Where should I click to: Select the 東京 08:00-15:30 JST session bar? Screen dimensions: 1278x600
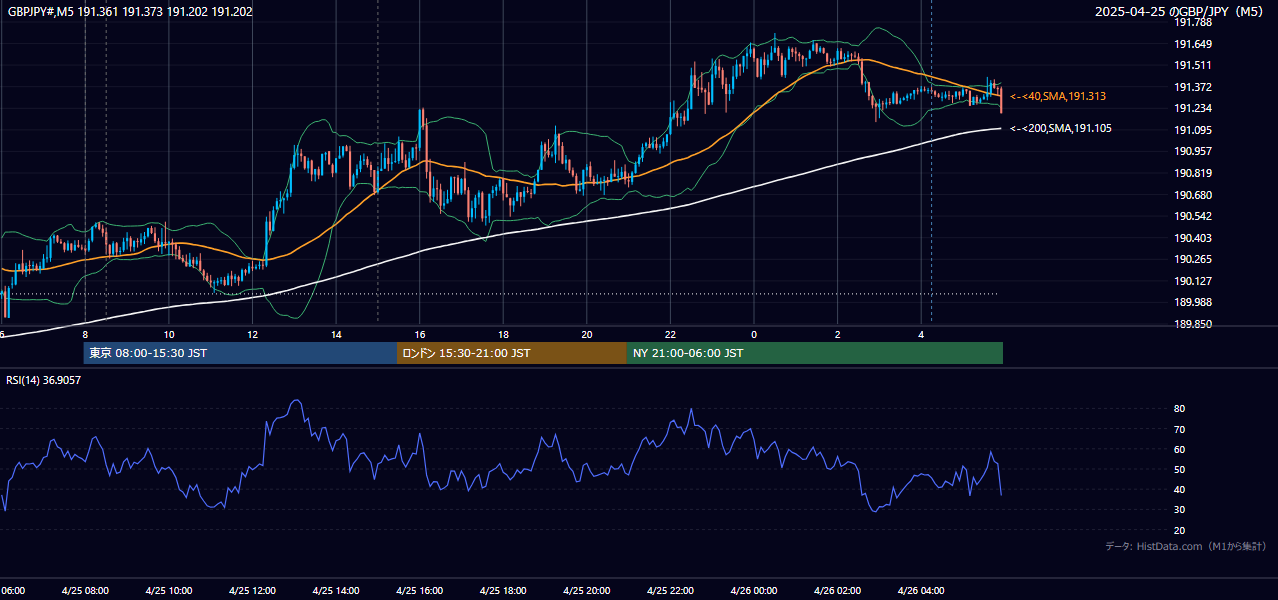pyautogui.click(x=240, y=353)
